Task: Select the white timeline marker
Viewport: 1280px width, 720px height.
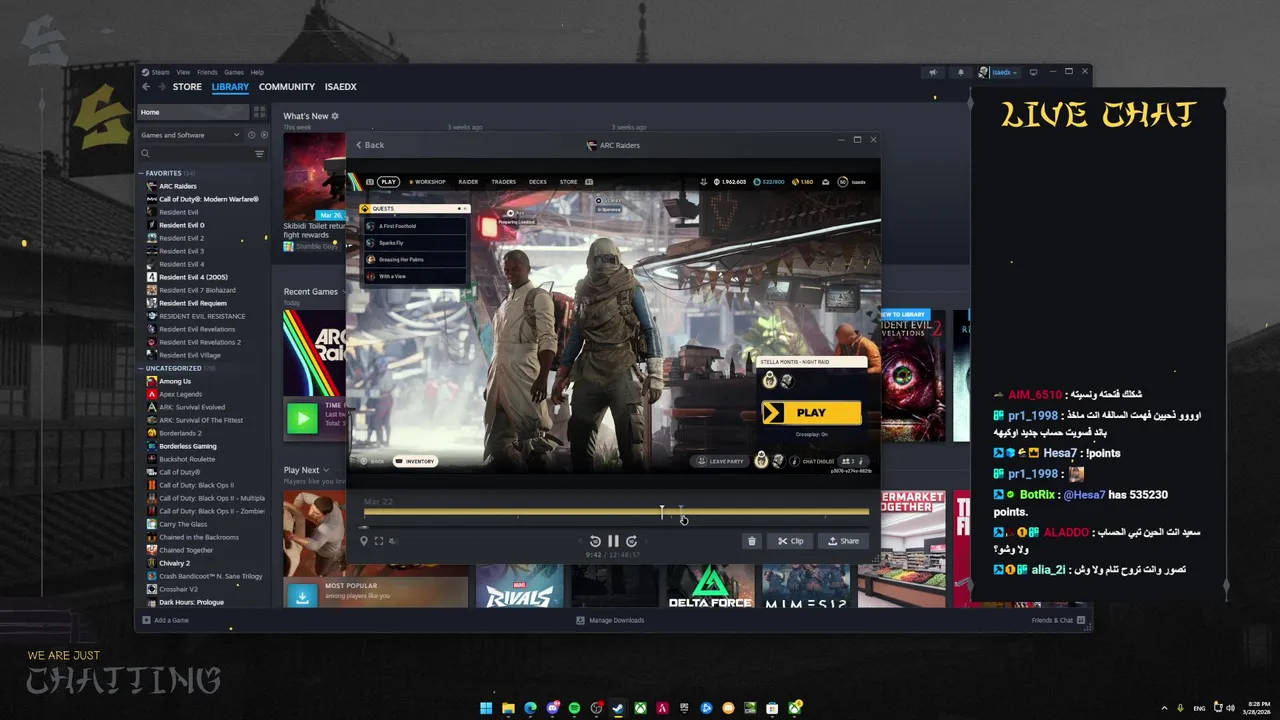Action: click(x=661, y=512)
